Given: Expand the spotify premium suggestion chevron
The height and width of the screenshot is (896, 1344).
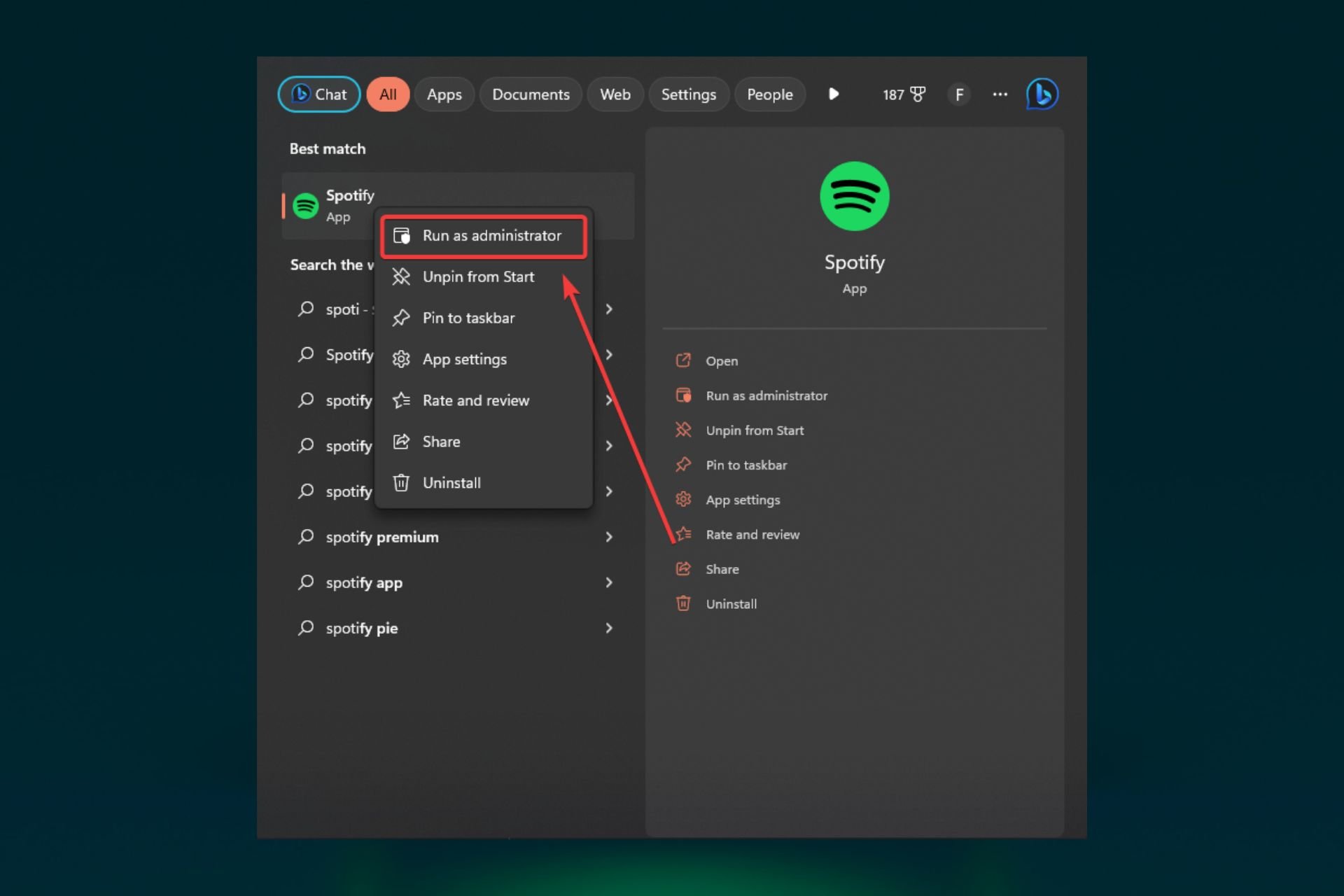Looking at the screenshot, I should coord(609,537).
